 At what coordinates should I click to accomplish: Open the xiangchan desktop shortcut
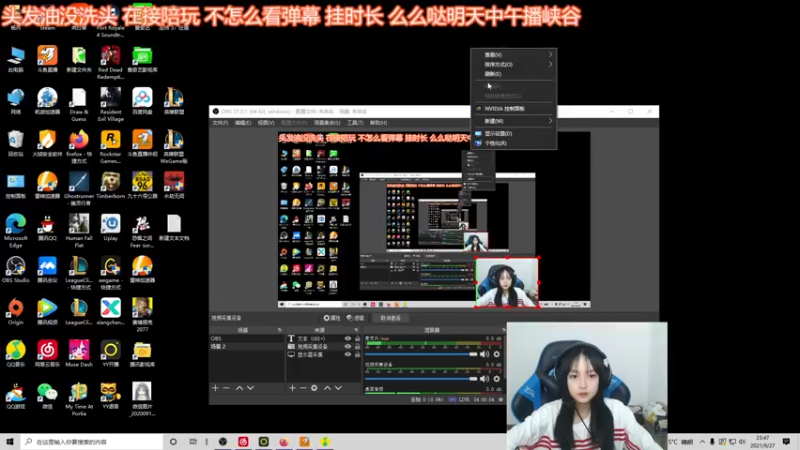click(110, 312)
